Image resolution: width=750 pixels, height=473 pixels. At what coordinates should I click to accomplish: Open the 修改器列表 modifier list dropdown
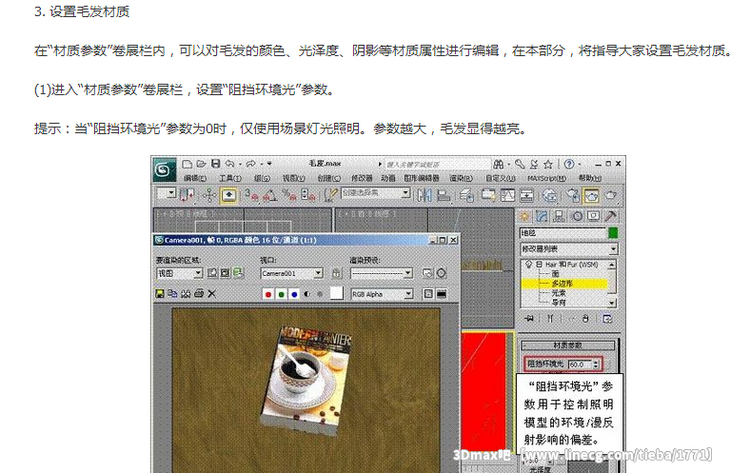pos(568,249)
